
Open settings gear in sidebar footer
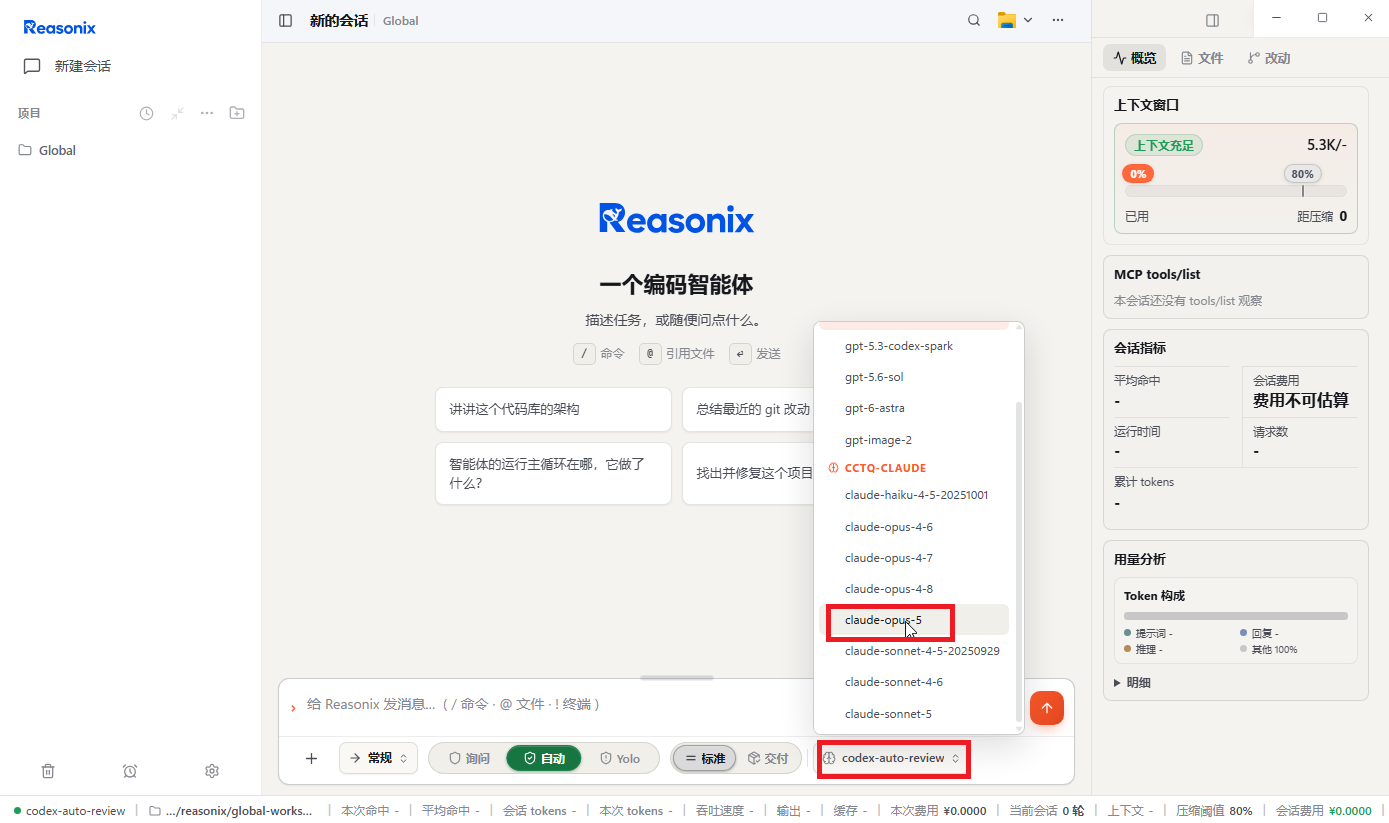[x=212, y=771]
